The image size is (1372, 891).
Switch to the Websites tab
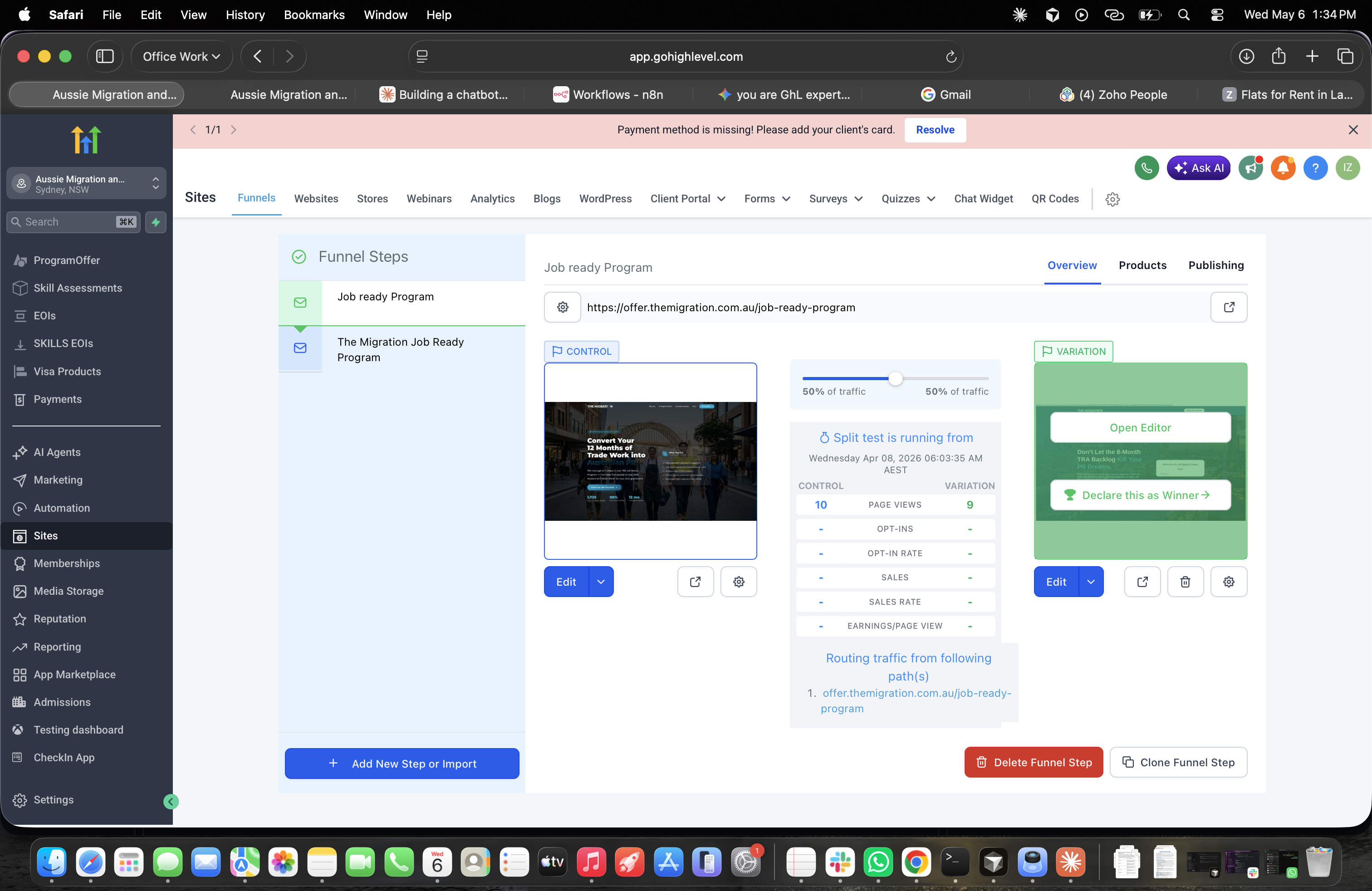click(316, 199)
